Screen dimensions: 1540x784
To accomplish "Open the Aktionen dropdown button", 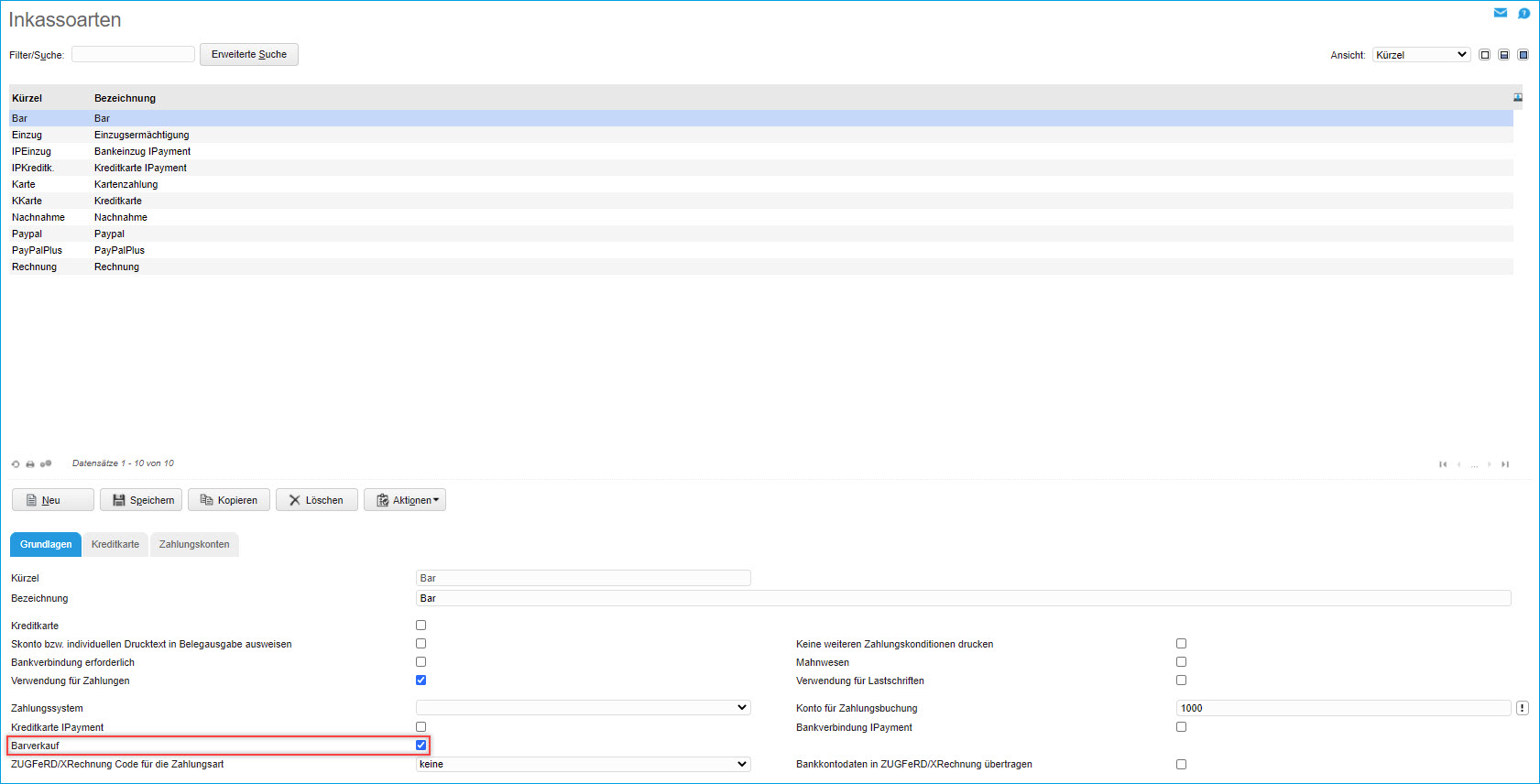I will [x=405, y=500].
